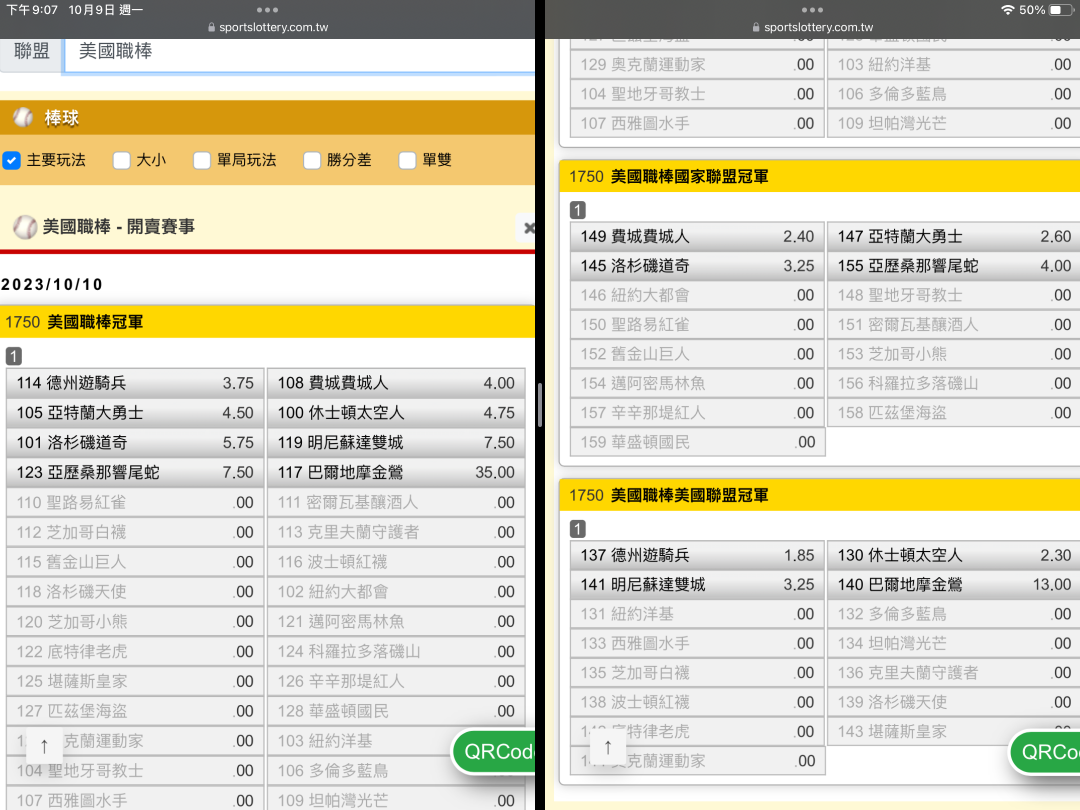Click the disabled 128 華盛頓國民 row
Screen dimensions: 1080x810
(396, 711)
